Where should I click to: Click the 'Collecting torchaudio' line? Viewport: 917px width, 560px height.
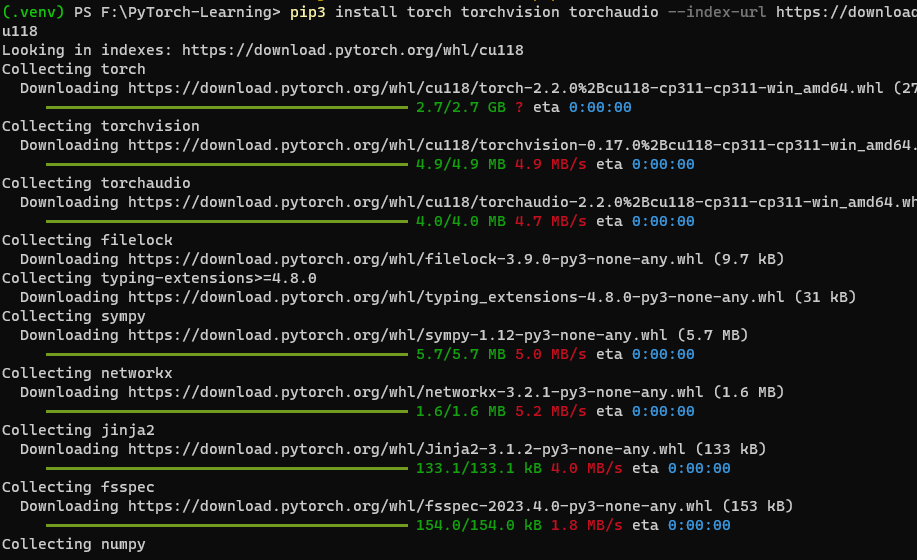tap(96, 183)
